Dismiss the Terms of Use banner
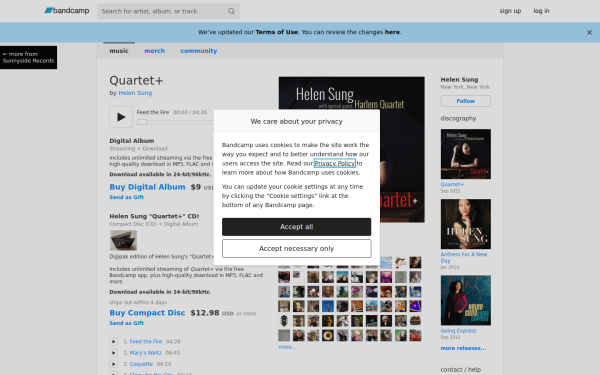 pyautogui.click(x=589, y=33)
